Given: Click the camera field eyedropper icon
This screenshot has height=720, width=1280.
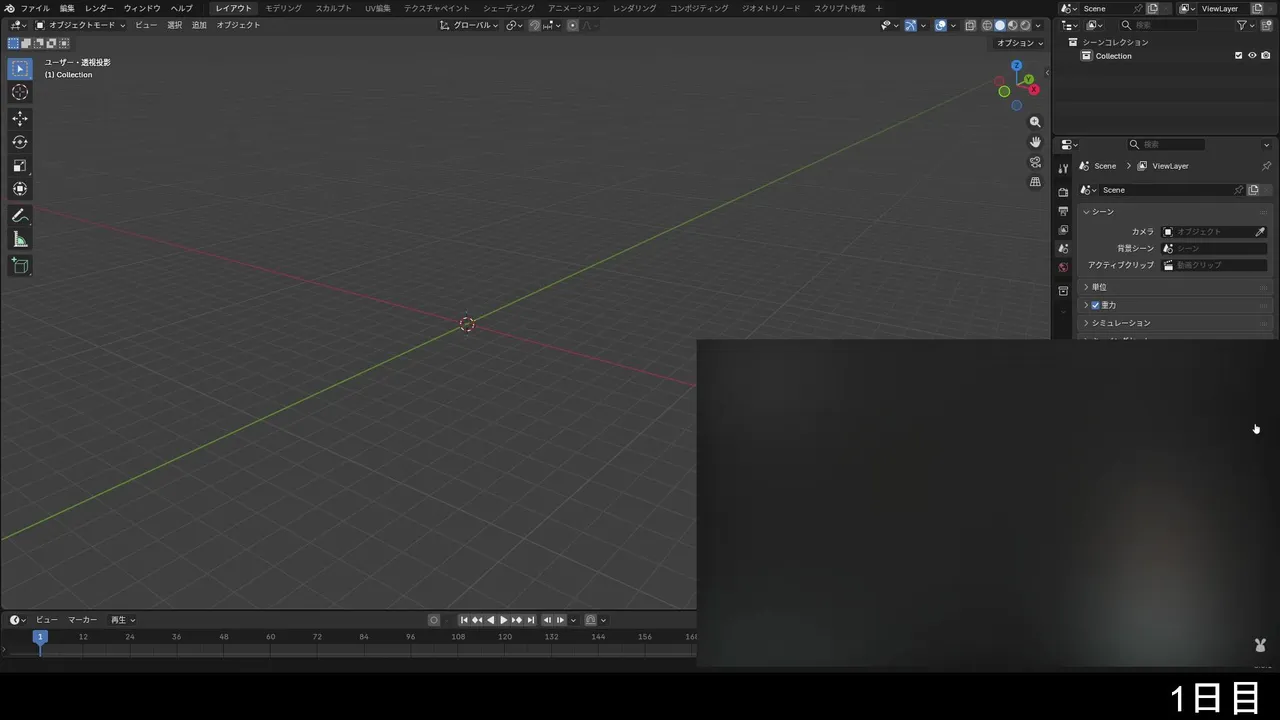Looking at the screenshot, I should (x=1260, y=232).
